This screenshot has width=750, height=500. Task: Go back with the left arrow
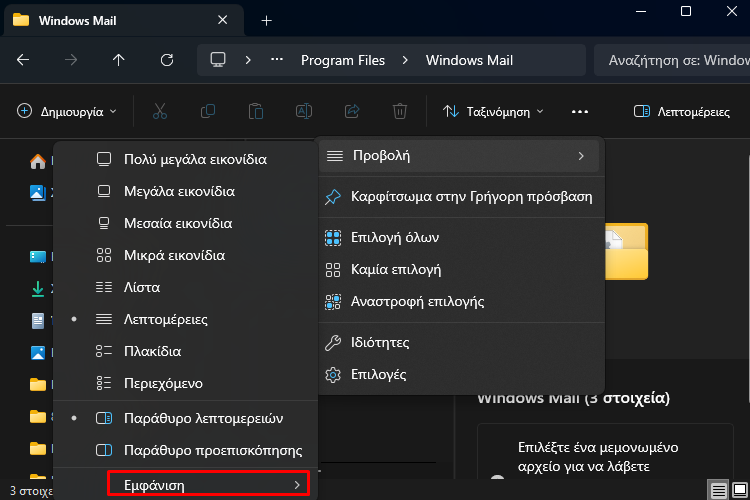pyautogui.click(x=23, y=60)
